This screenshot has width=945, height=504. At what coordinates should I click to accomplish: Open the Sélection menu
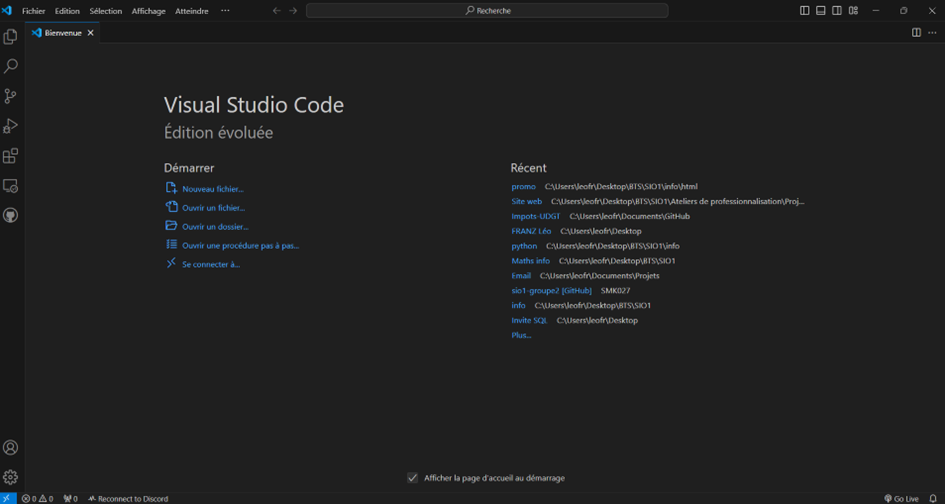105,11
